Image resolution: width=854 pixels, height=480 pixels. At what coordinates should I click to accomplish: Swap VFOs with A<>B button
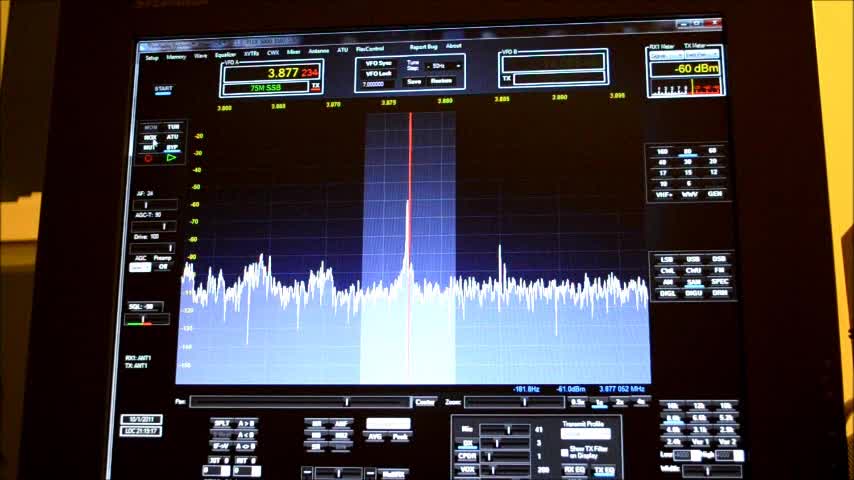pos(246,446)
